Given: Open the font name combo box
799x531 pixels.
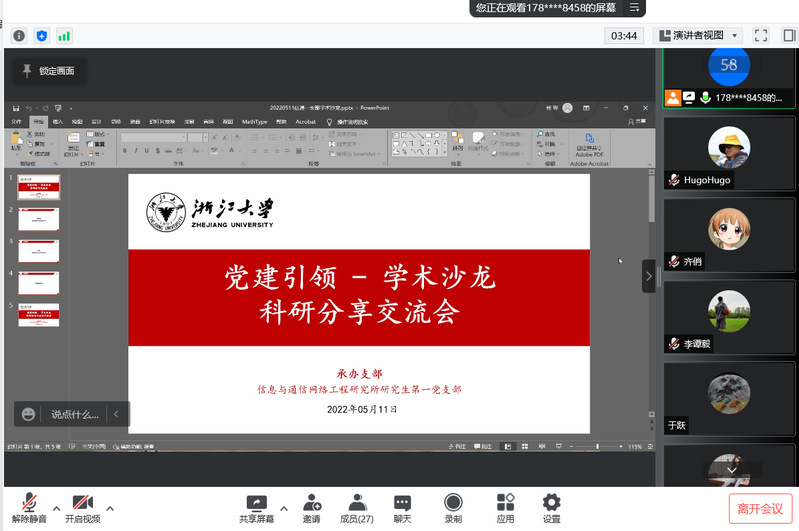Looking at the screenshot, I should (x=153, y=138).
